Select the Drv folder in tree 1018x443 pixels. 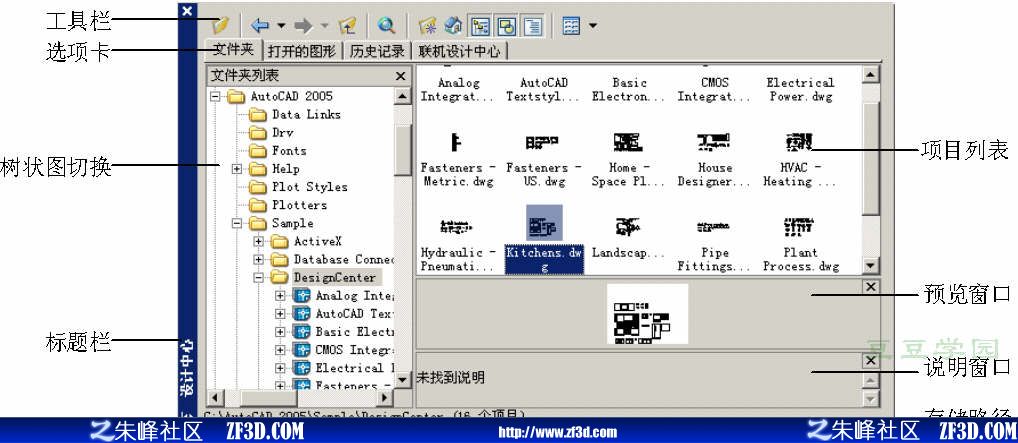pyautogui.click(x=282, y=133)
